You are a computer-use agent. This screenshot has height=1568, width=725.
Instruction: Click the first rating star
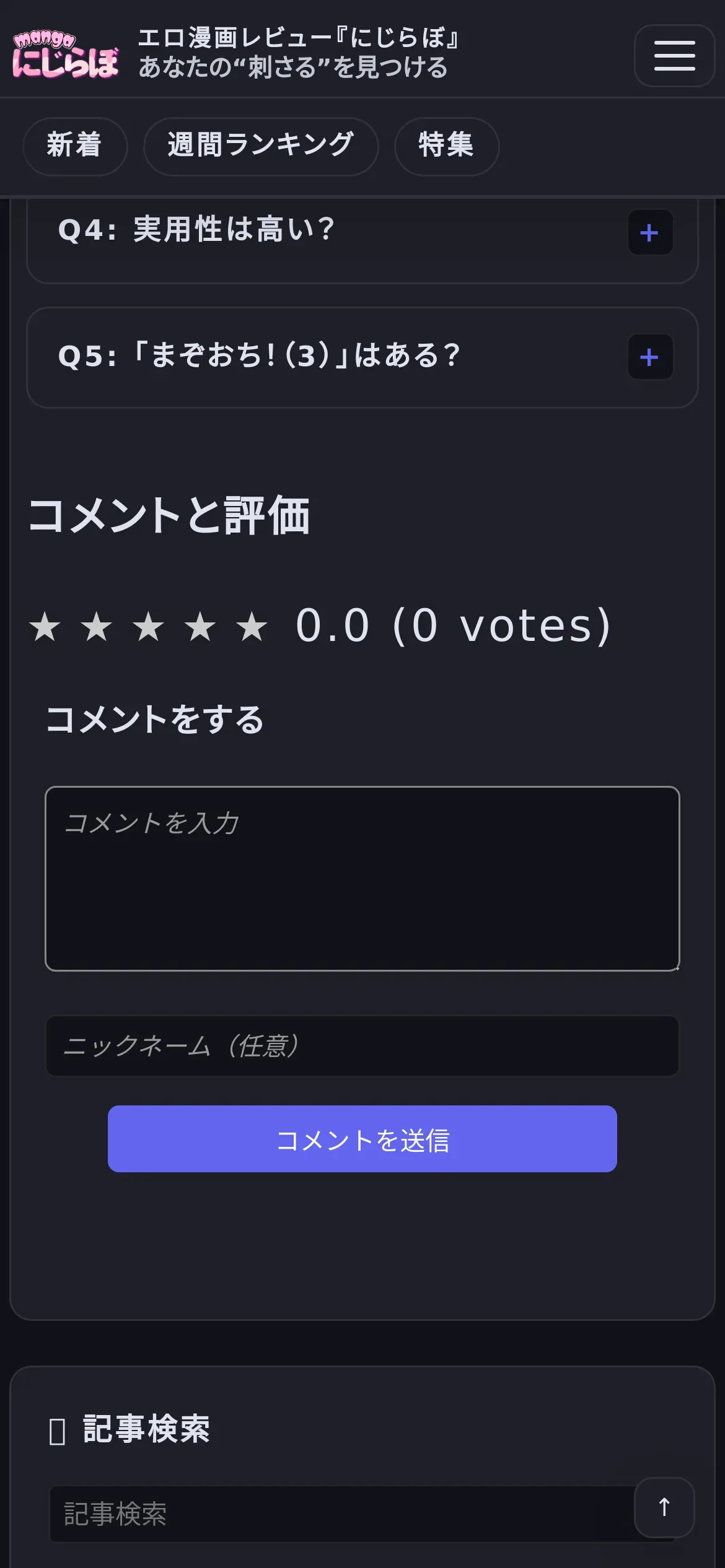tap(45, 627)
